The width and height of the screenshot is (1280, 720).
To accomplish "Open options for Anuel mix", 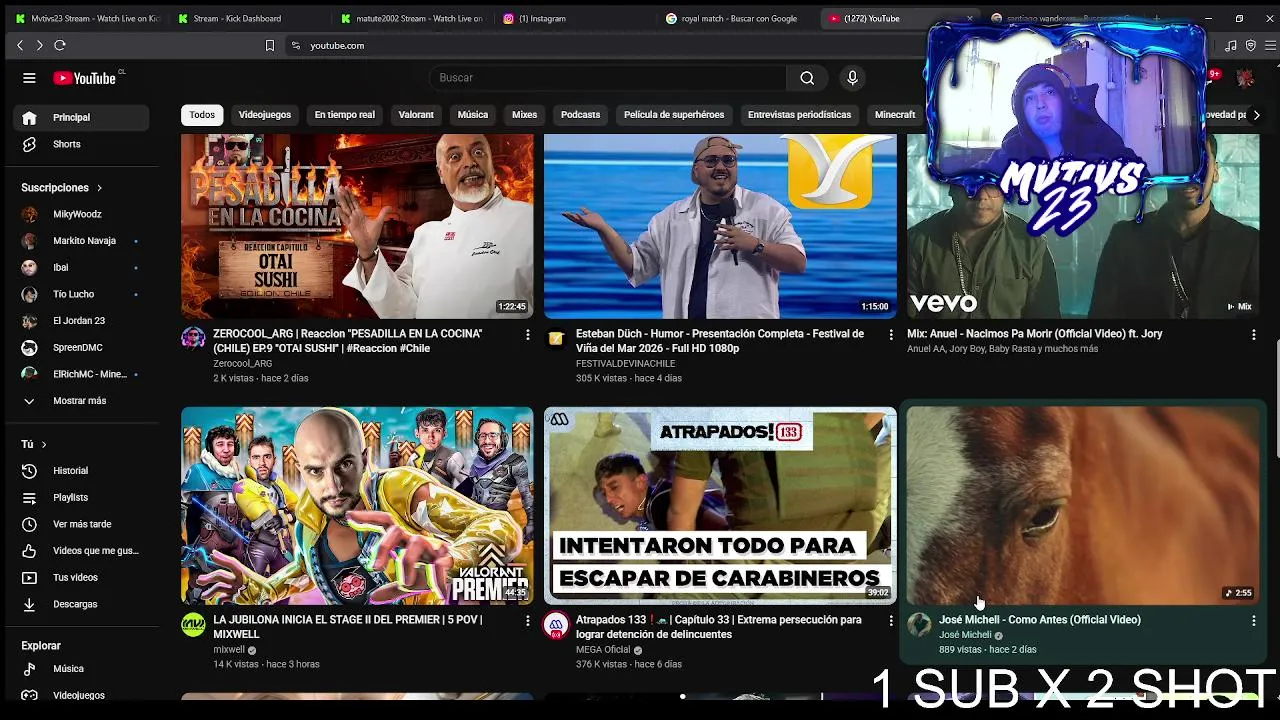I will [x=1253, y=335].
